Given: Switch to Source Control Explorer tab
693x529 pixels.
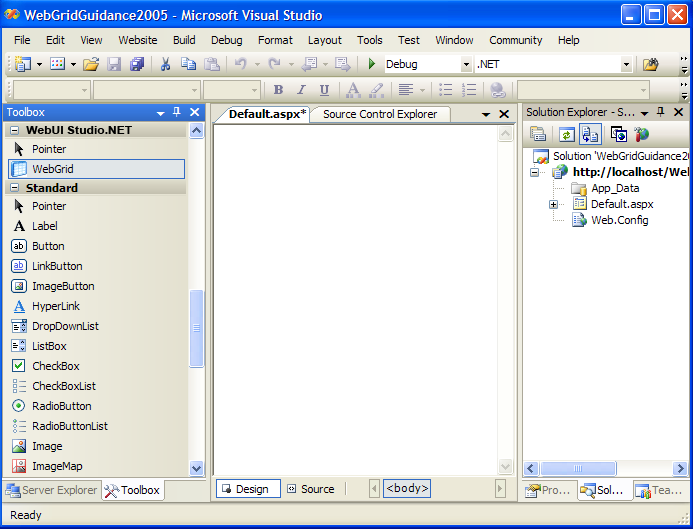Looking at the screenshot, I should click(380, 114).
